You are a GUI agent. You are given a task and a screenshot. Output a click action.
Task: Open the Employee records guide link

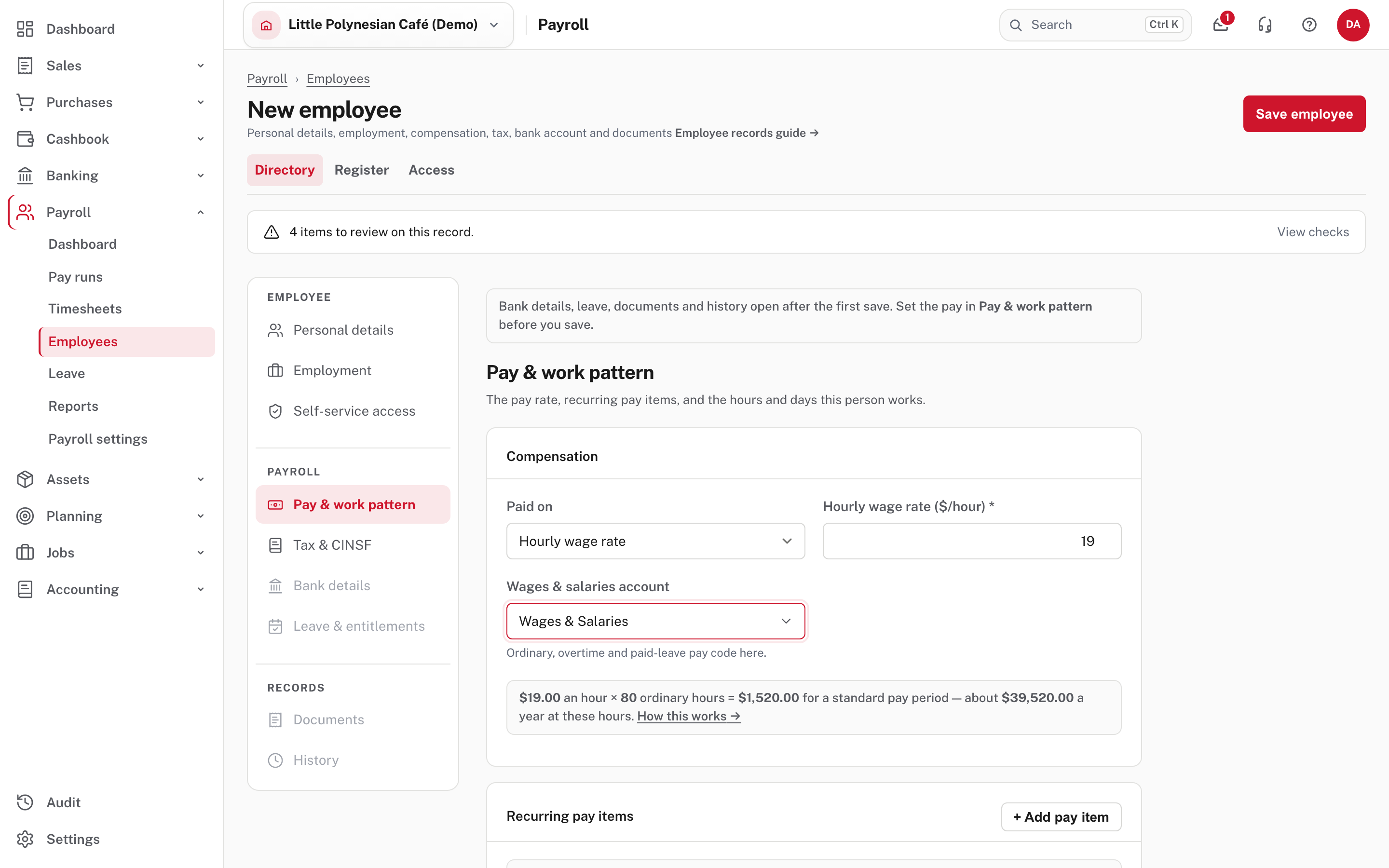(x=747, y=133)
